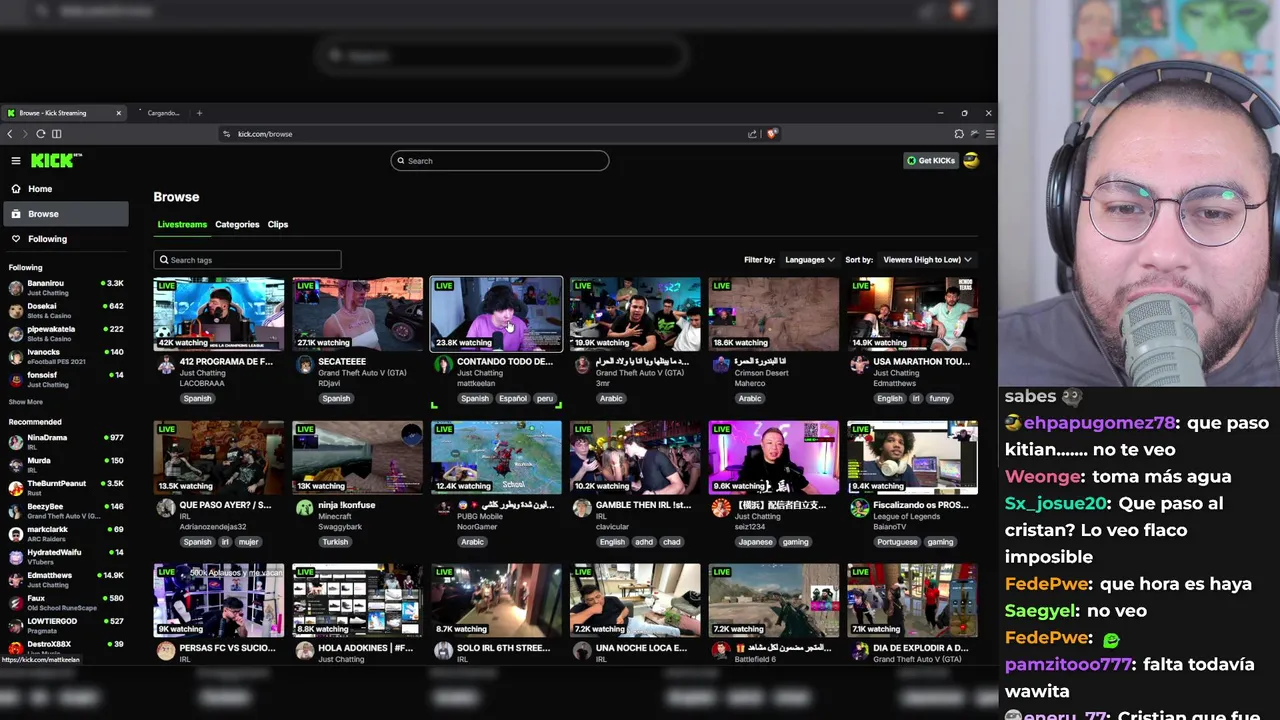Open the Following page in sidebar
The height and width of the screenshot is (720, 1280).
click(x=66, y=239)
